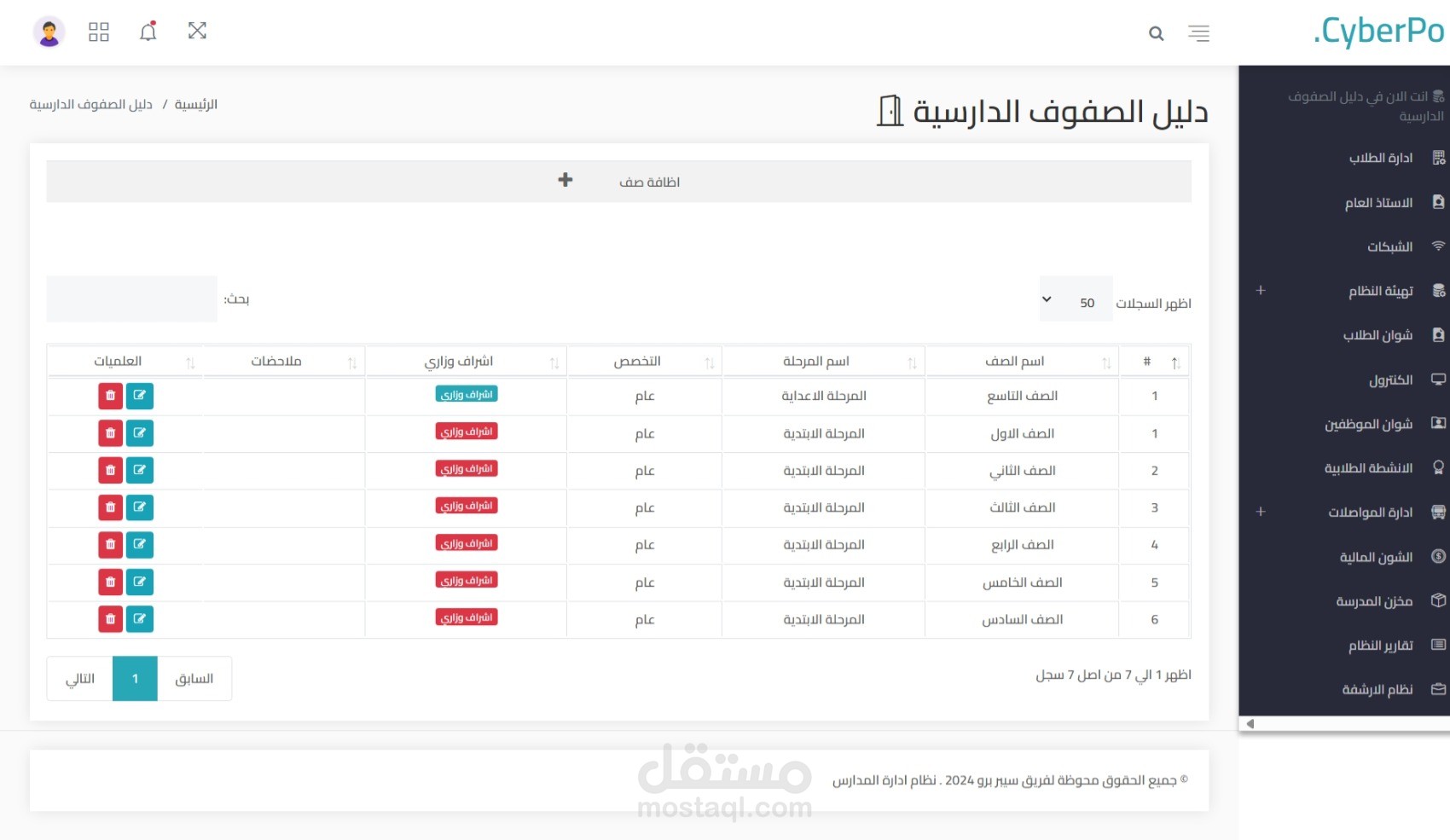
Task: Open the notifications bell
Action: [148, 32]
